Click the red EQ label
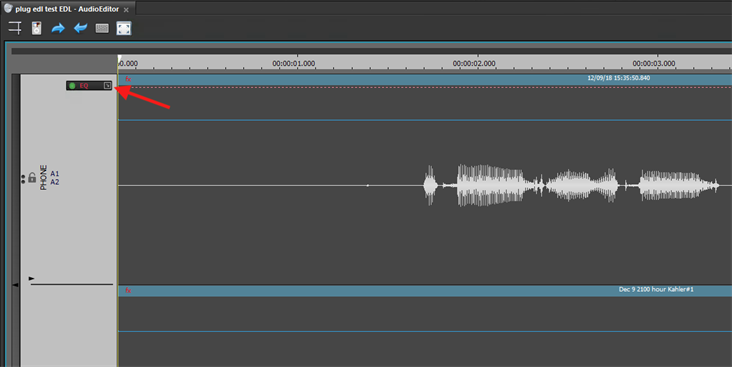Viewport: 732px width, 367px height. [x=84, y=86]
